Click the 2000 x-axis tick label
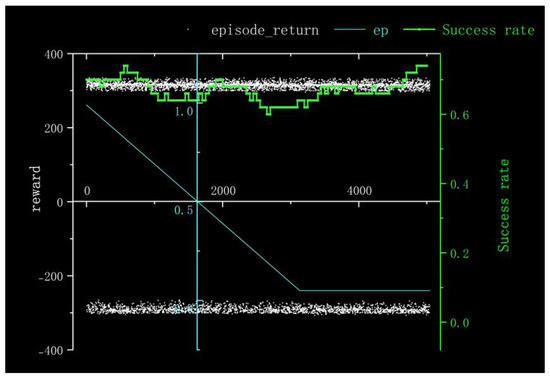Viewport: 550px width, 377px height. coord(223,191)
